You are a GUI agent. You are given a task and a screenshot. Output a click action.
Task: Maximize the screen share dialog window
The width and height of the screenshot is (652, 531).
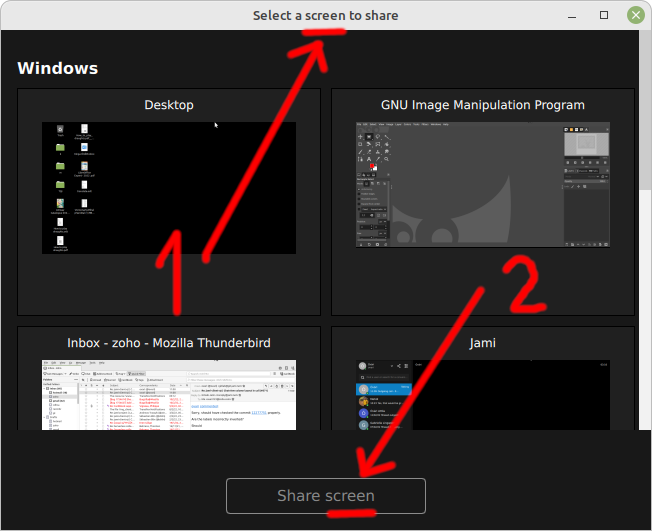[x=604, y=15]
